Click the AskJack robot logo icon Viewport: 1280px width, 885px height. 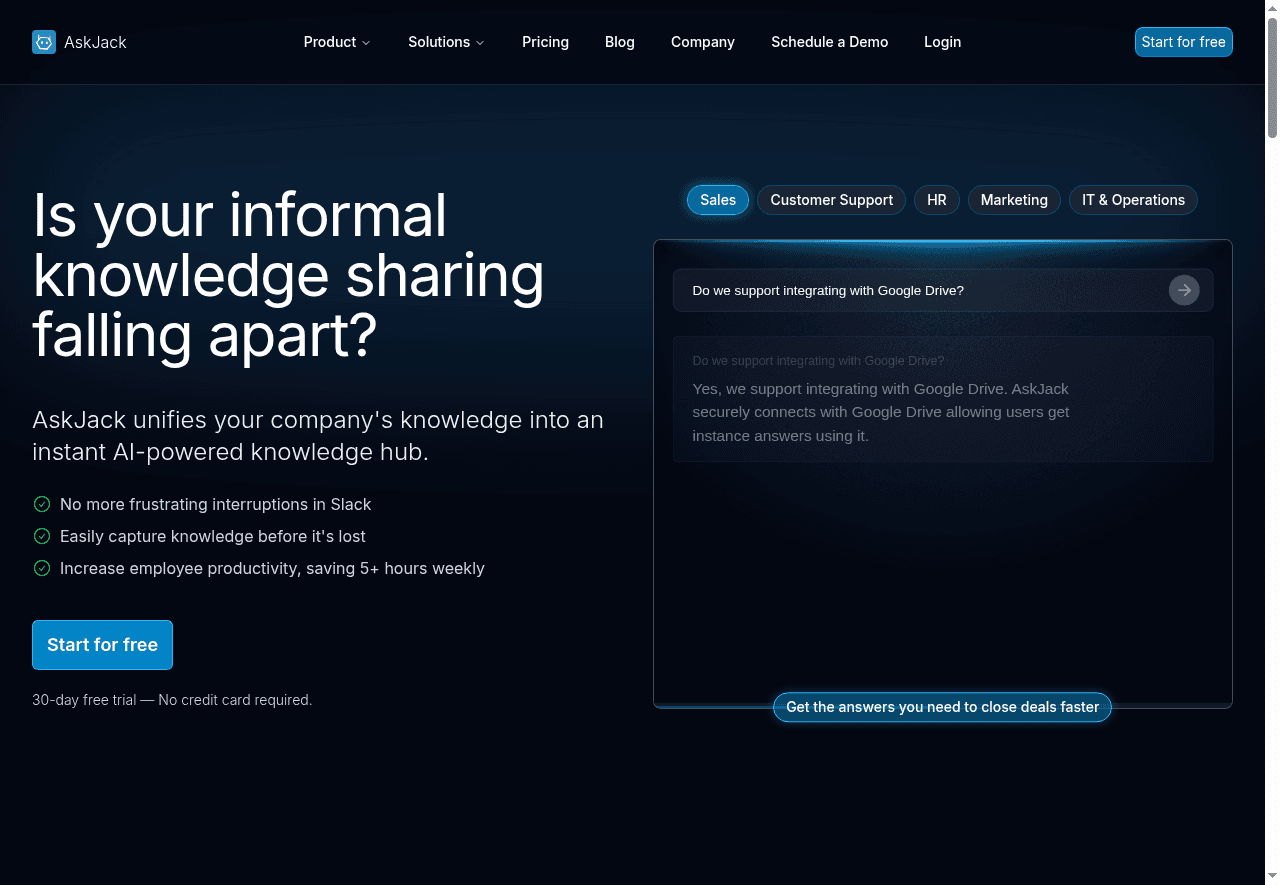(x=44, y=42)
